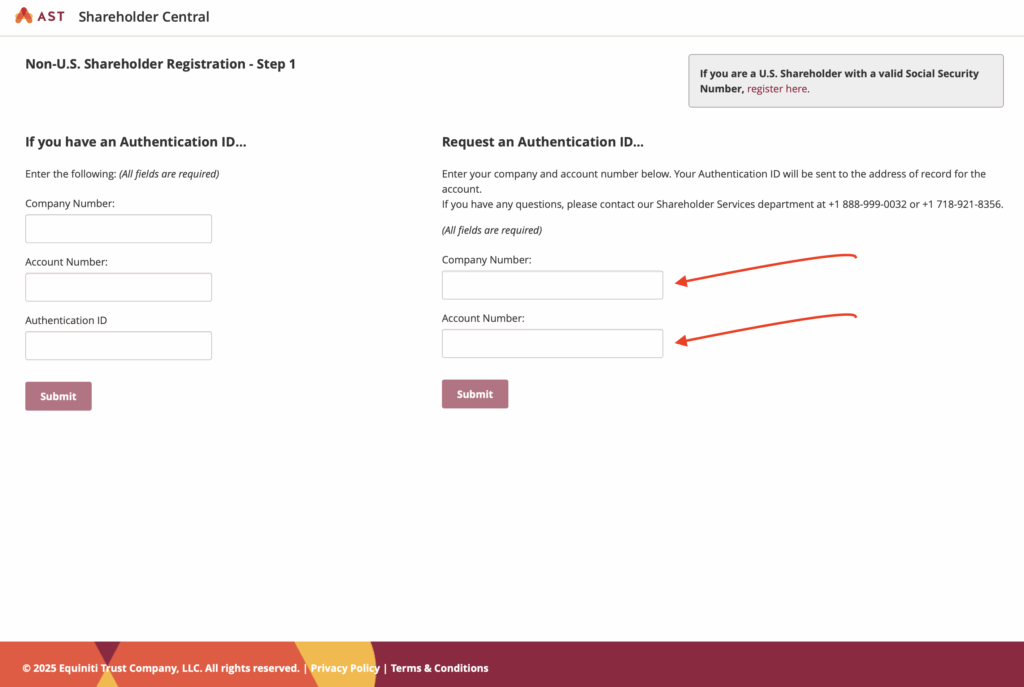Click Submit in Request an Authentication ID section
This screenshot has height=687, width=1024.
click(x=475, y=394)
